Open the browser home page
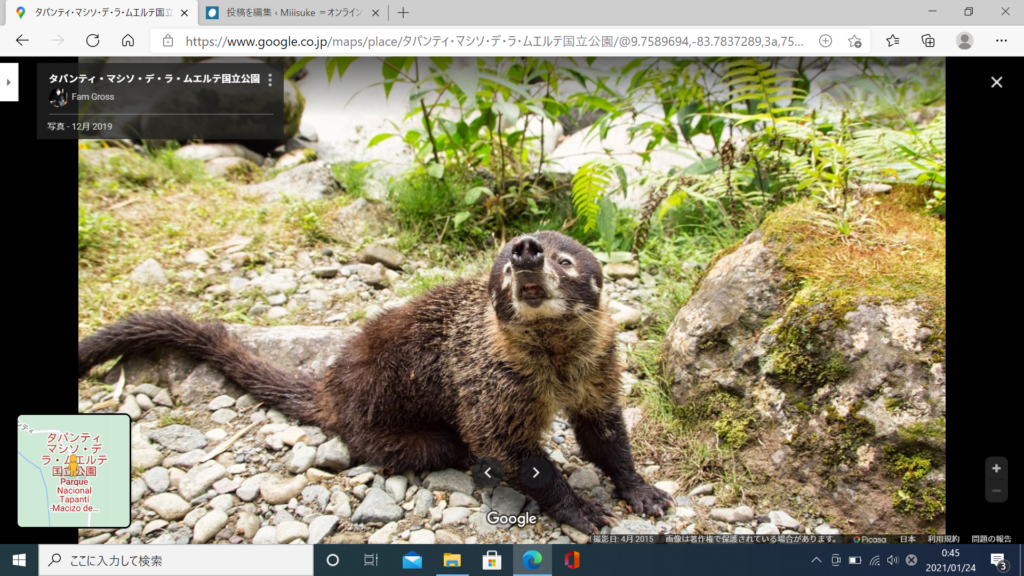 (x=128, y=40)
